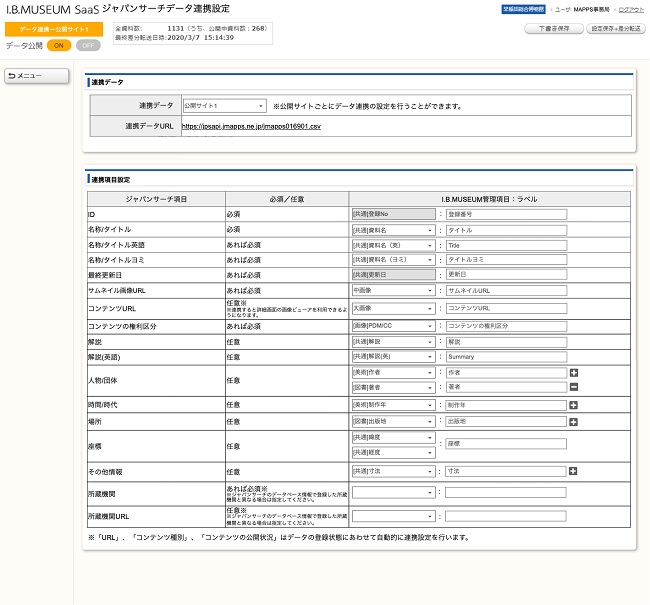The height and width of the screenshot is (605, 650).
Task: Open the 時間/時代 制作年 dropdown
Action: (393, 405)
